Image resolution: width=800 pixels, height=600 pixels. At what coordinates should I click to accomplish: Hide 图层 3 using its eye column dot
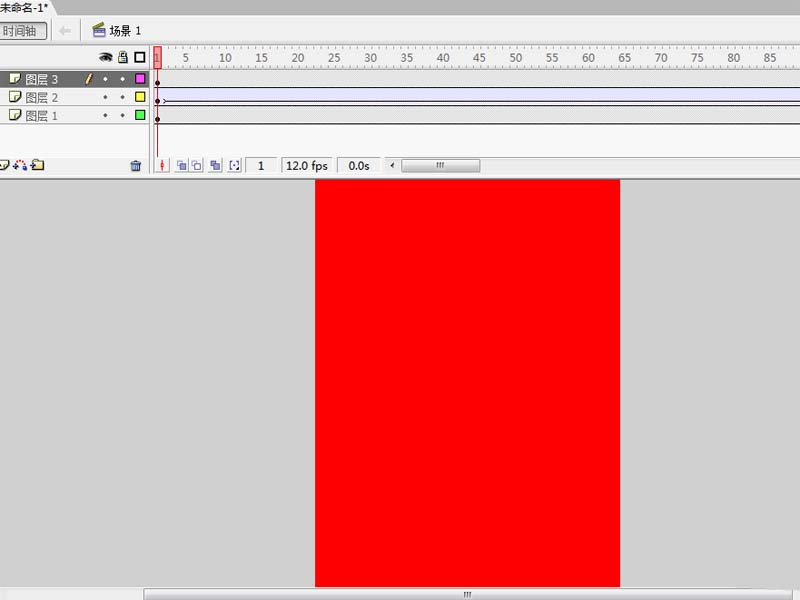coord(105,79)
